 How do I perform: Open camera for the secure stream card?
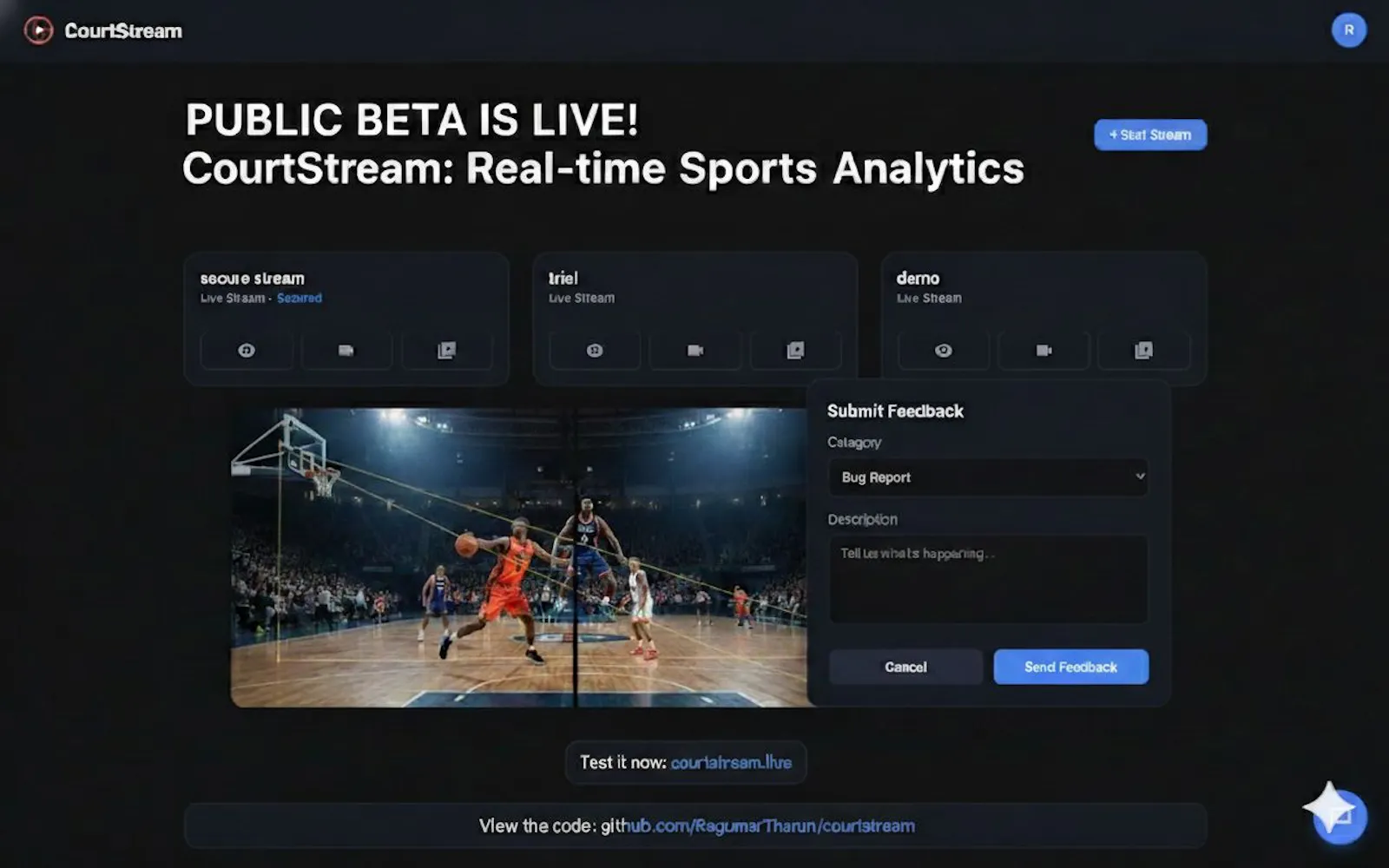(346, 351)
